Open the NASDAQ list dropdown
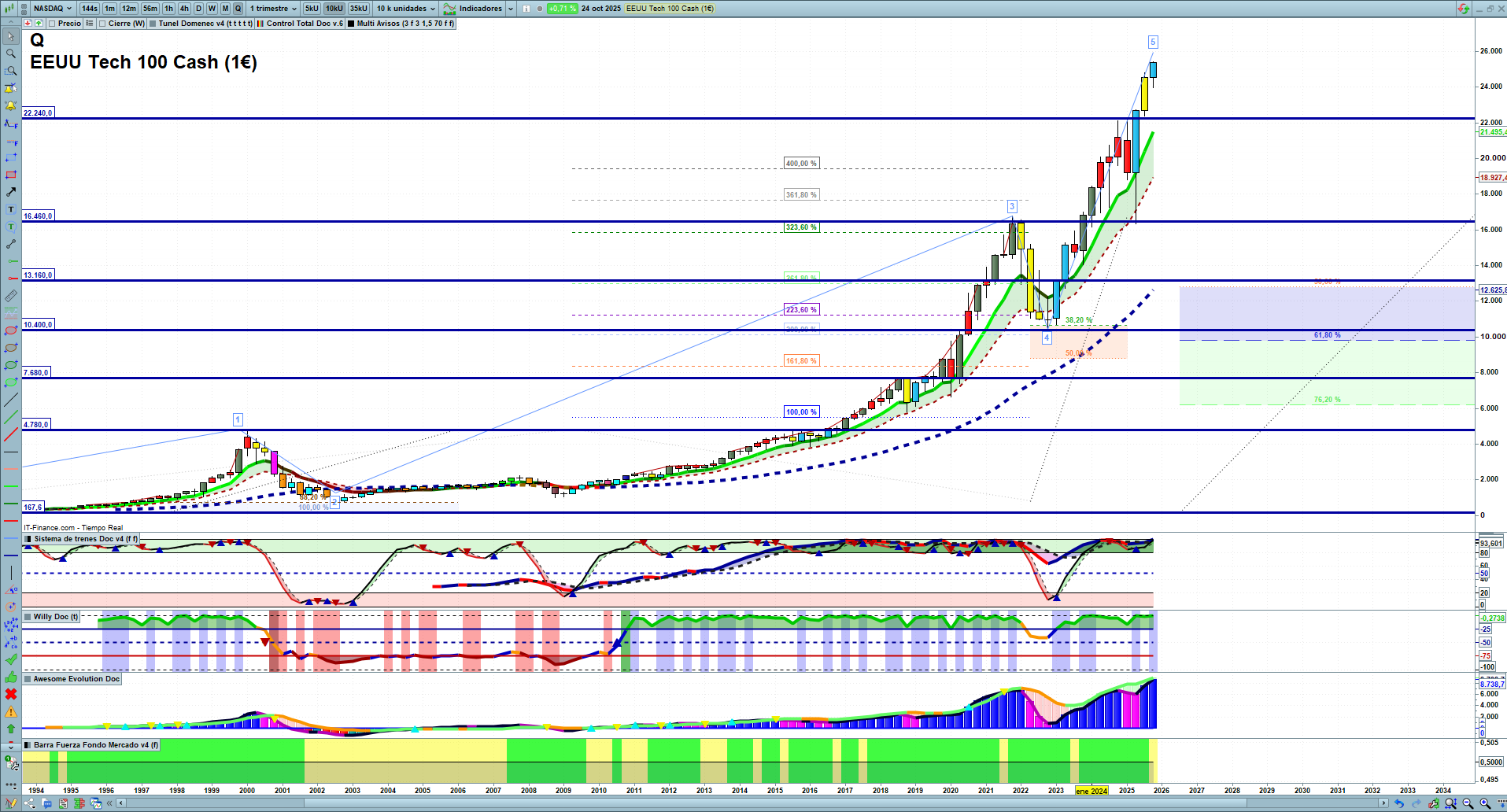1507x812 pixels. [x=52, y=9]
